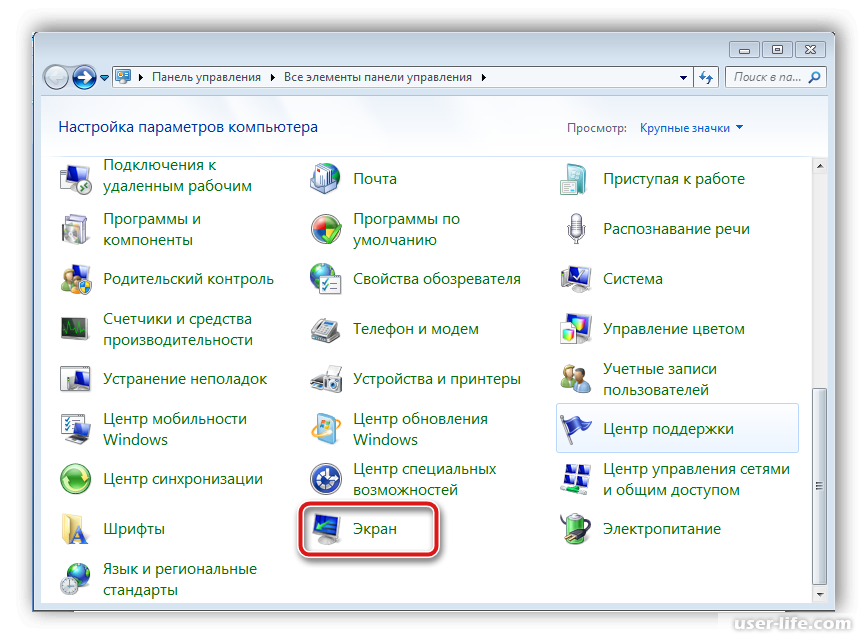Open Язык и региональные стандарты icon
Image resolution: width=867 pixels, height=644 pixels.
[x=75, y=579]
